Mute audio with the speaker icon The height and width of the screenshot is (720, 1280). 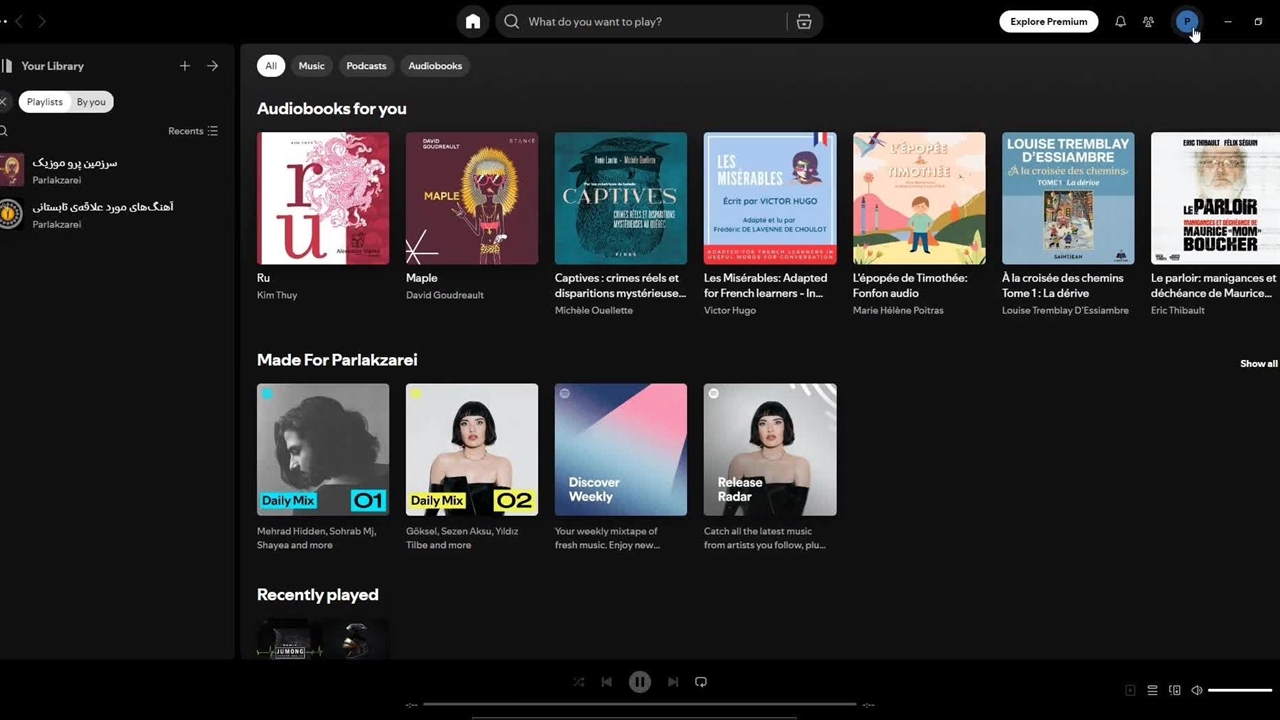1197,690
